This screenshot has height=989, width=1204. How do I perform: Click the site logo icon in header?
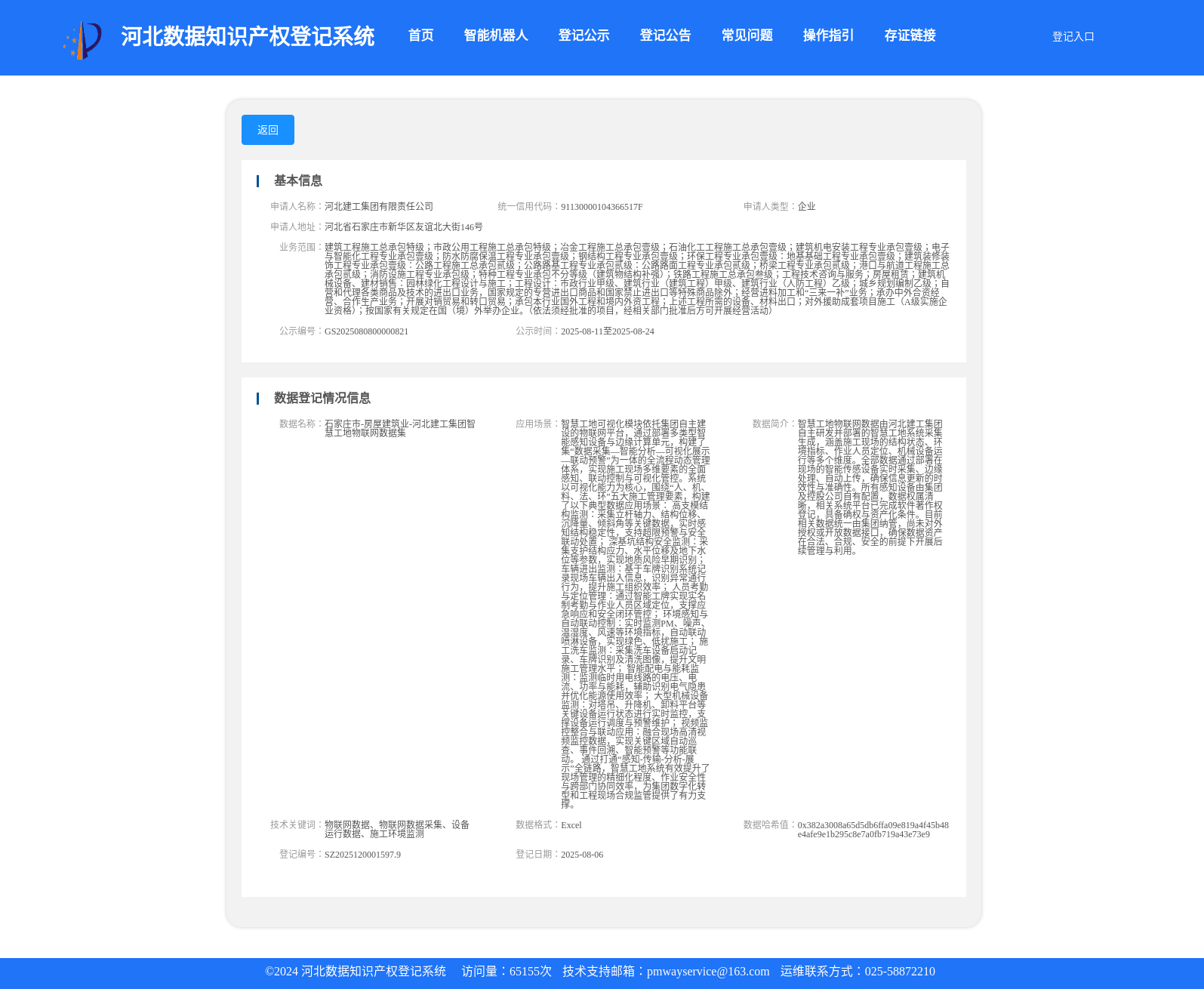tap(82, 40)
